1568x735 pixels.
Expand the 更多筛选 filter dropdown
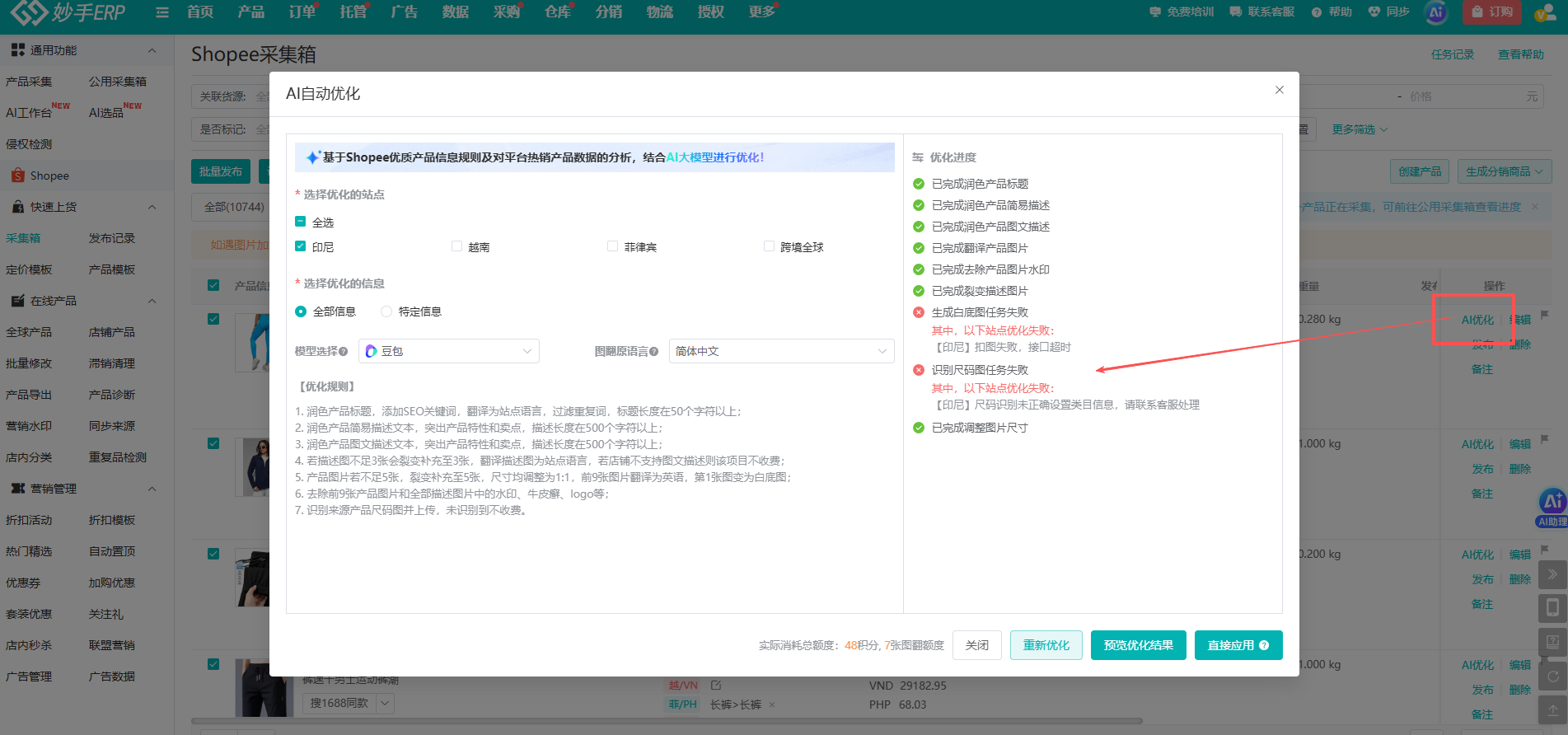tap(1360, 129)
